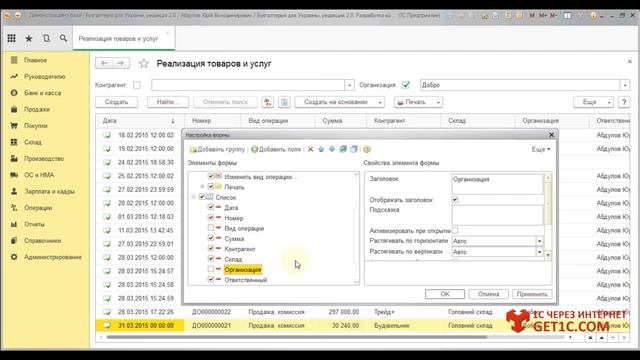Open Продажи section in sidebar
640x360 pixels.
click(36, 109)
